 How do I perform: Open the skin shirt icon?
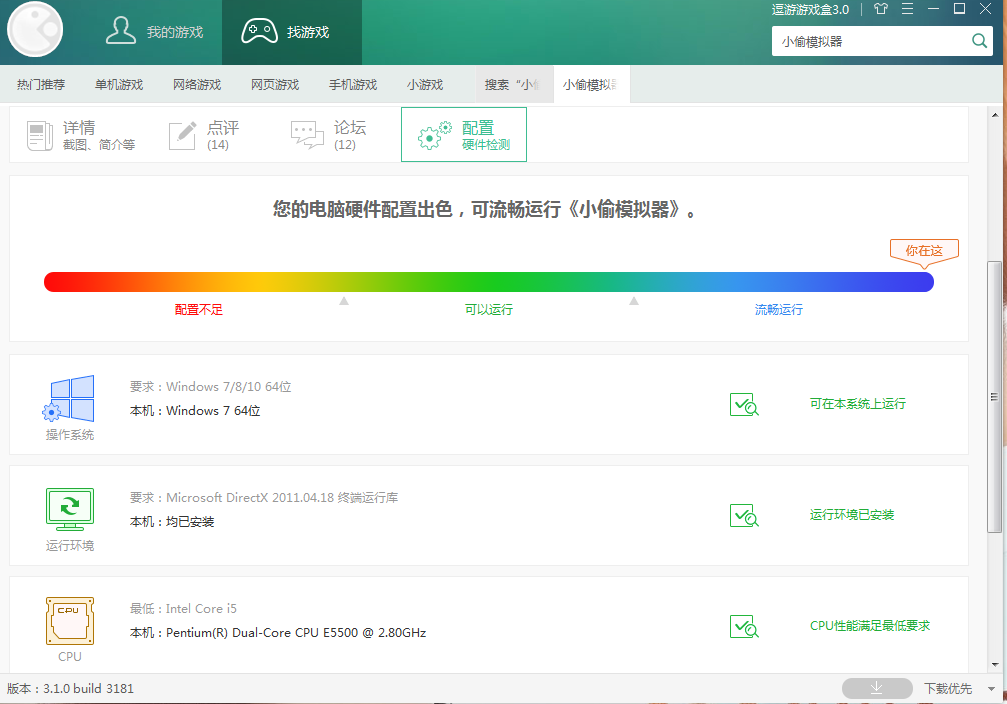point(881,9)
